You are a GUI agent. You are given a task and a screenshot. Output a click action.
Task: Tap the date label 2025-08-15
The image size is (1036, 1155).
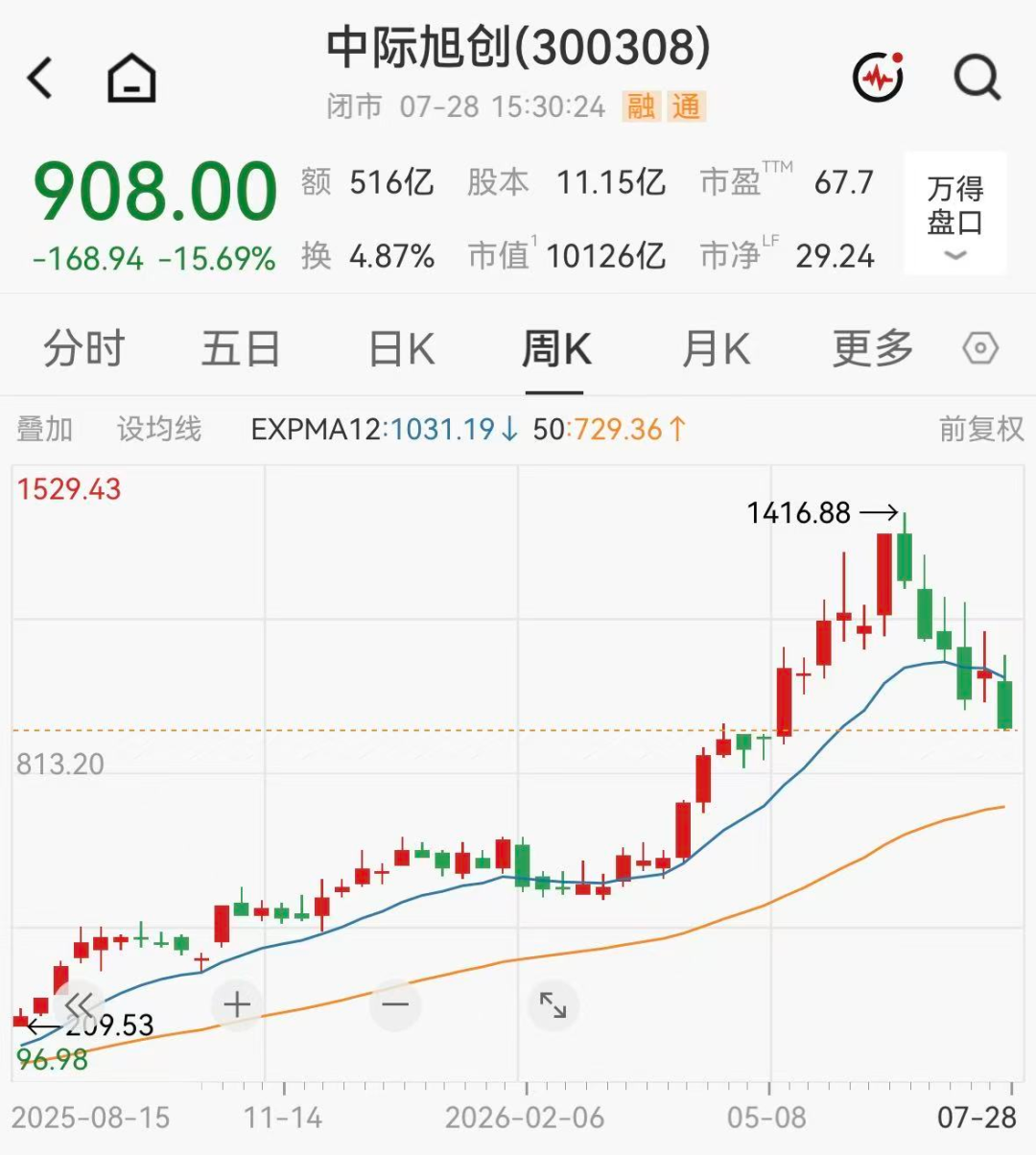(x=91, y=1118)
